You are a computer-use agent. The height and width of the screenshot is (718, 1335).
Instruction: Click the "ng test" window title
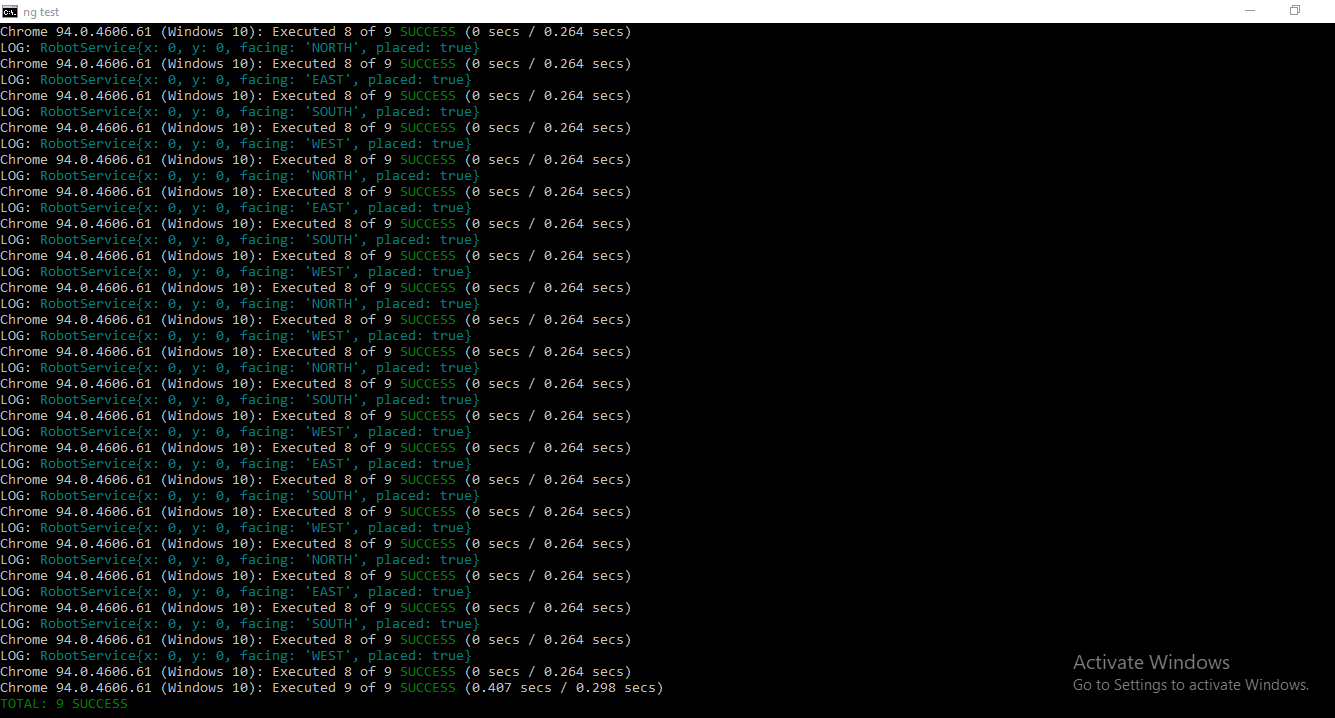tap(41, 12)
